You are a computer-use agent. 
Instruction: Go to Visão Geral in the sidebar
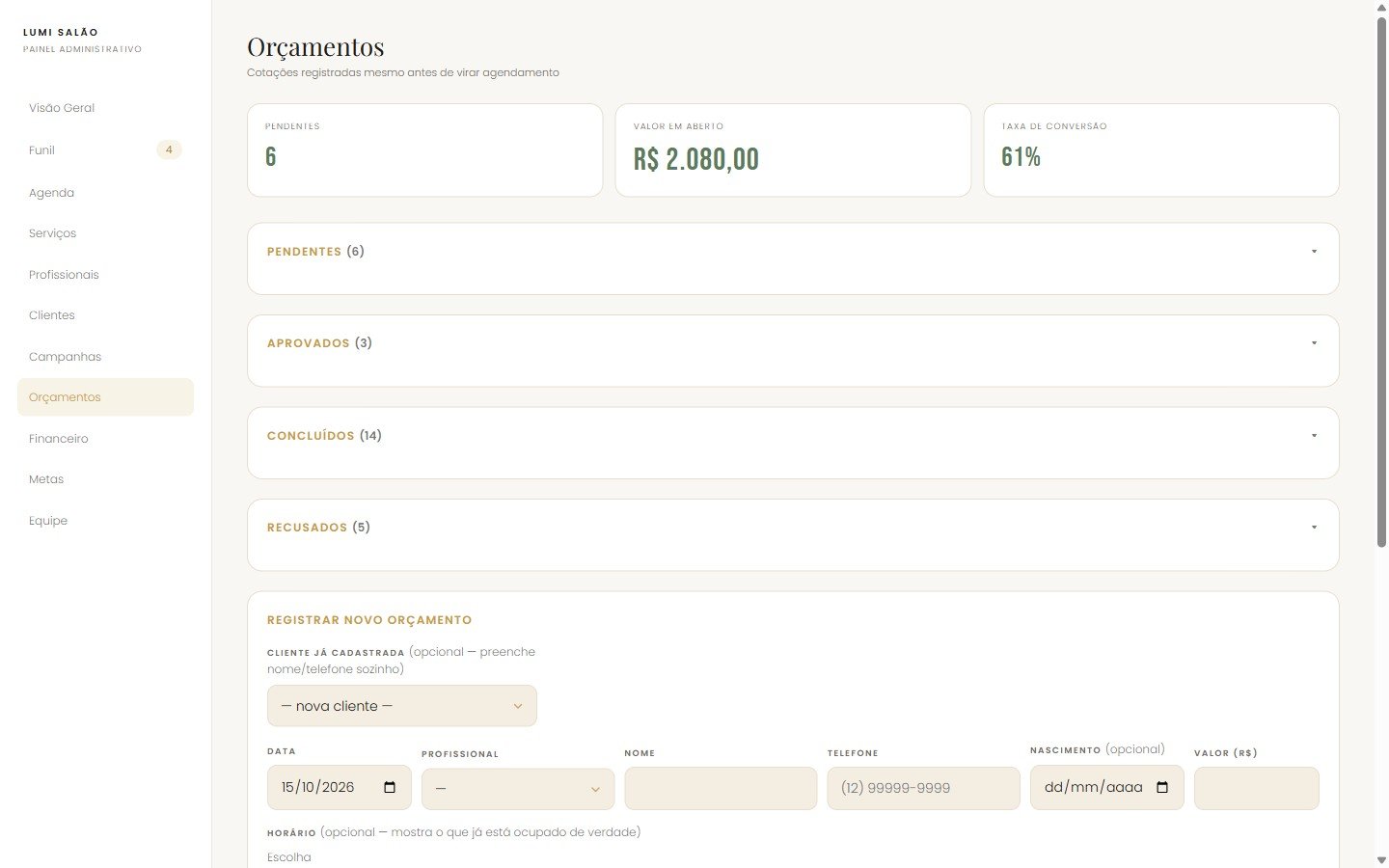click(105, 108)
